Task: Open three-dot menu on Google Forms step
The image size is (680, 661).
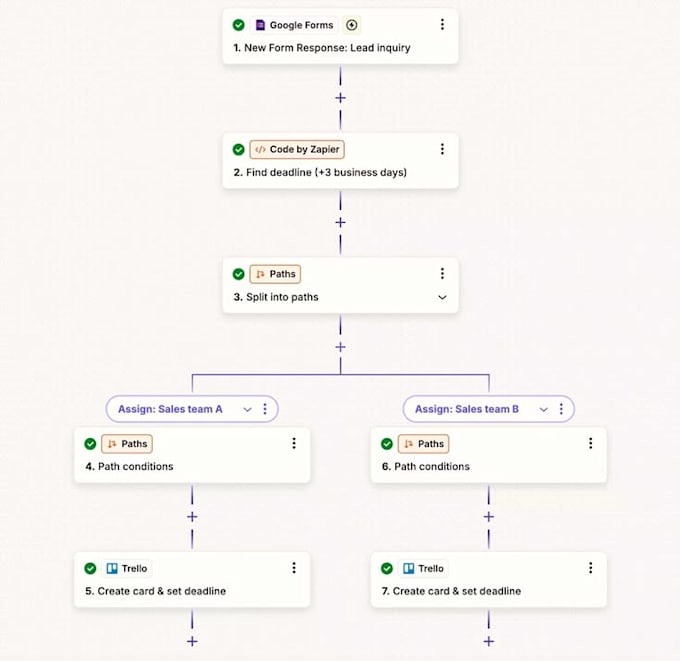Action: pos(442,24)
